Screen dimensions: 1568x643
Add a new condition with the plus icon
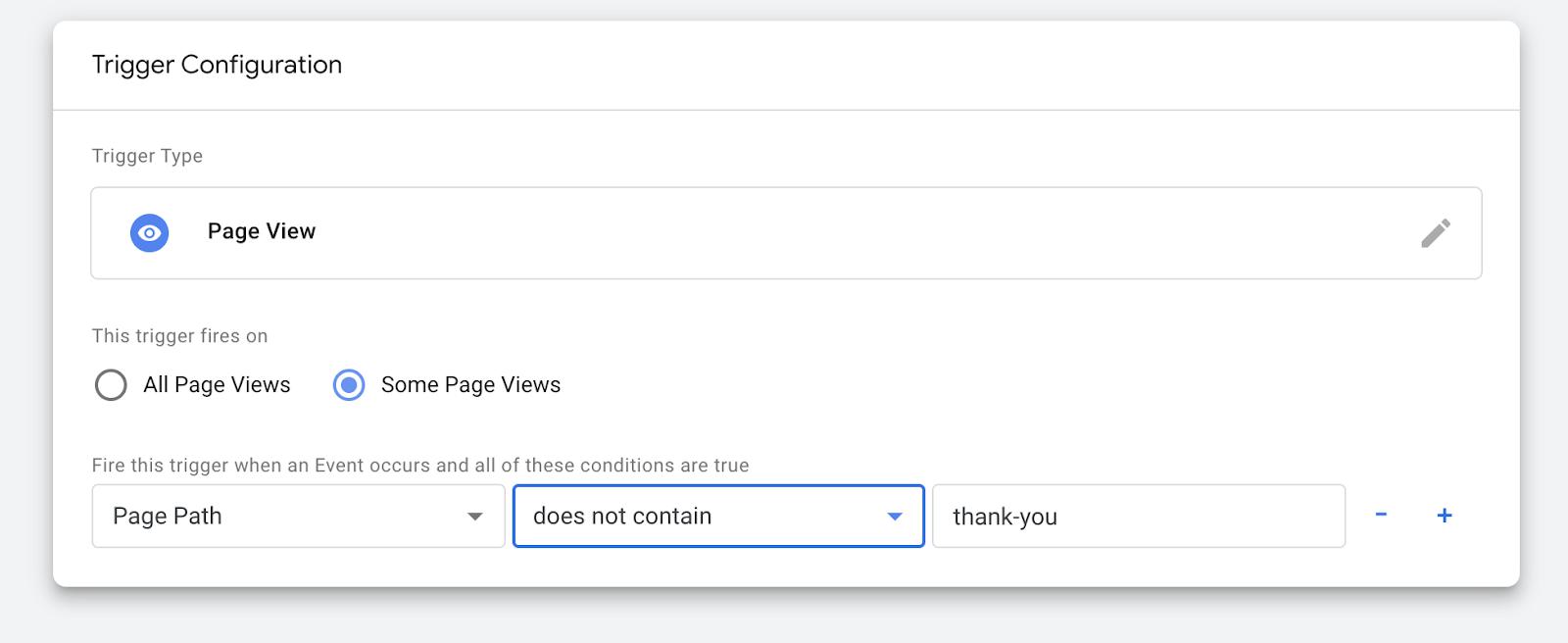(1445, 516)
